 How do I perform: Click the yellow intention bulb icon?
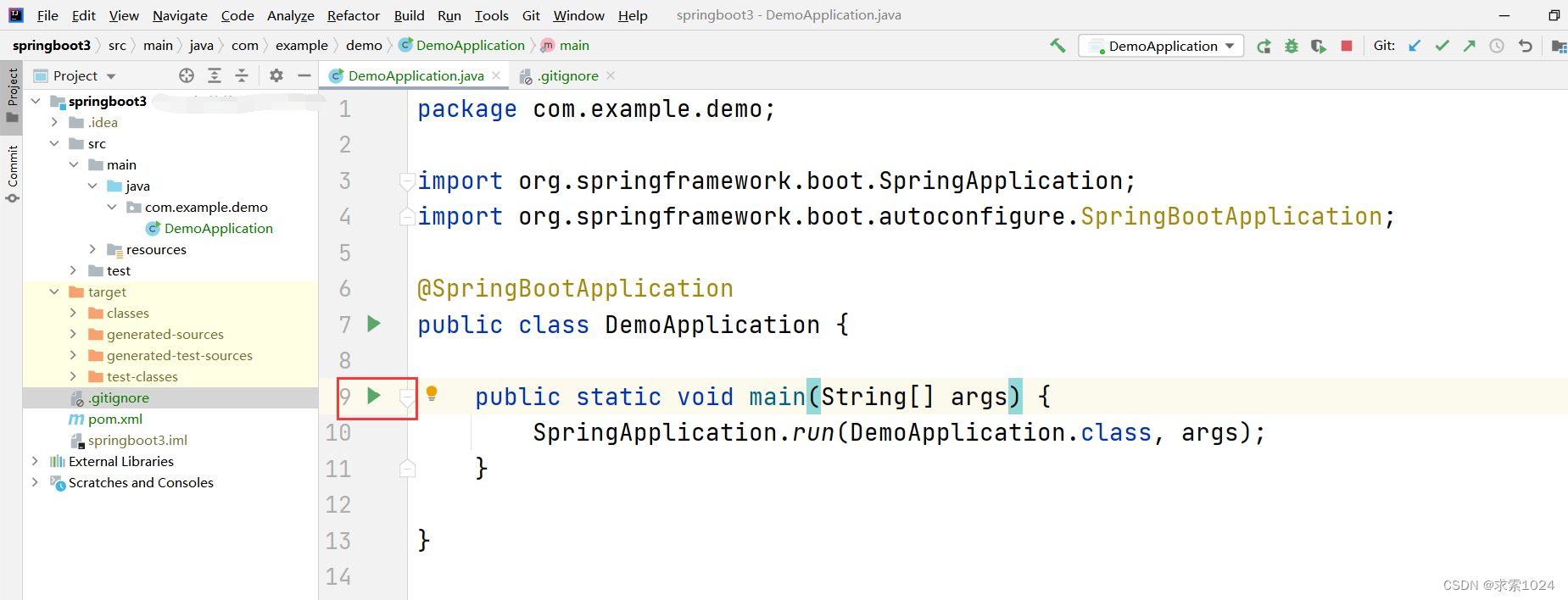(x=432, y=393)
